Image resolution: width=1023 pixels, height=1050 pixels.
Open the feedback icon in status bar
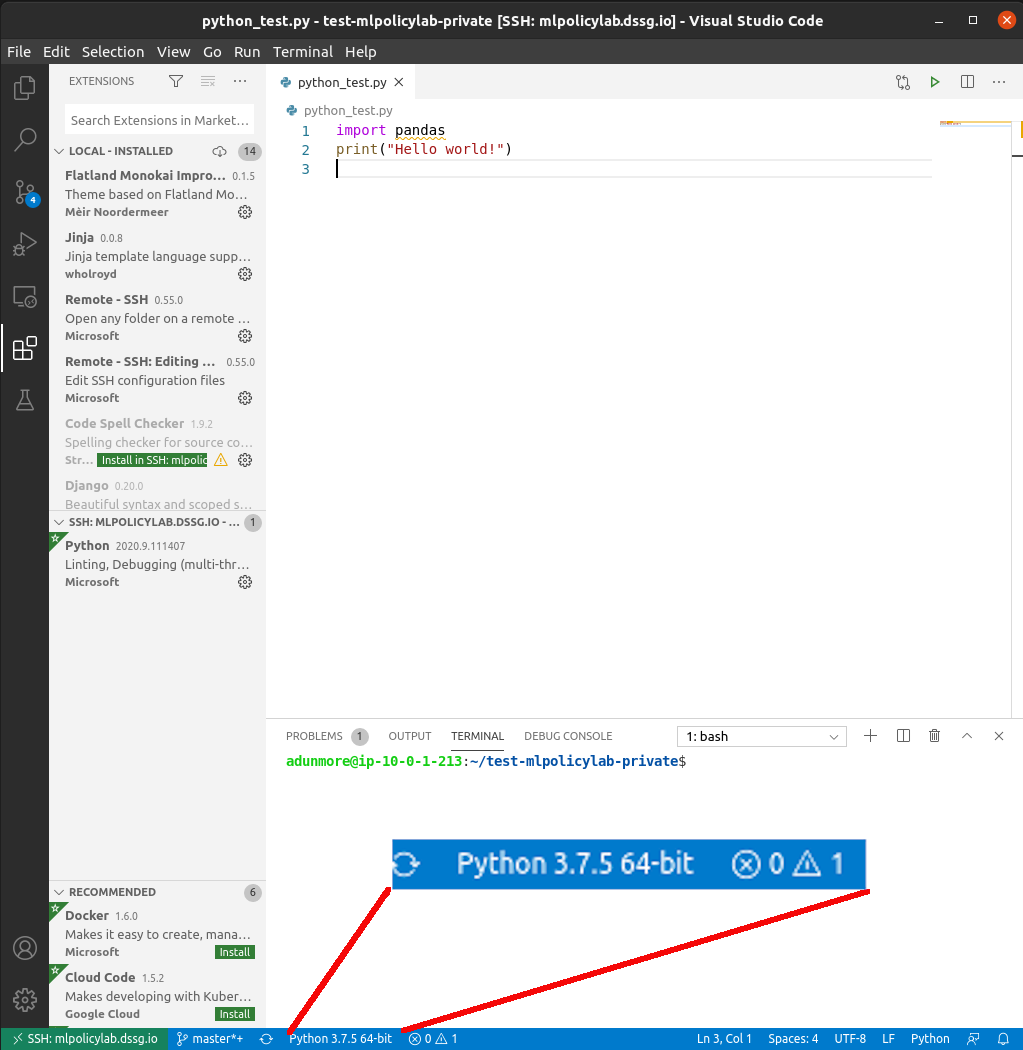tap(973, 1039)
